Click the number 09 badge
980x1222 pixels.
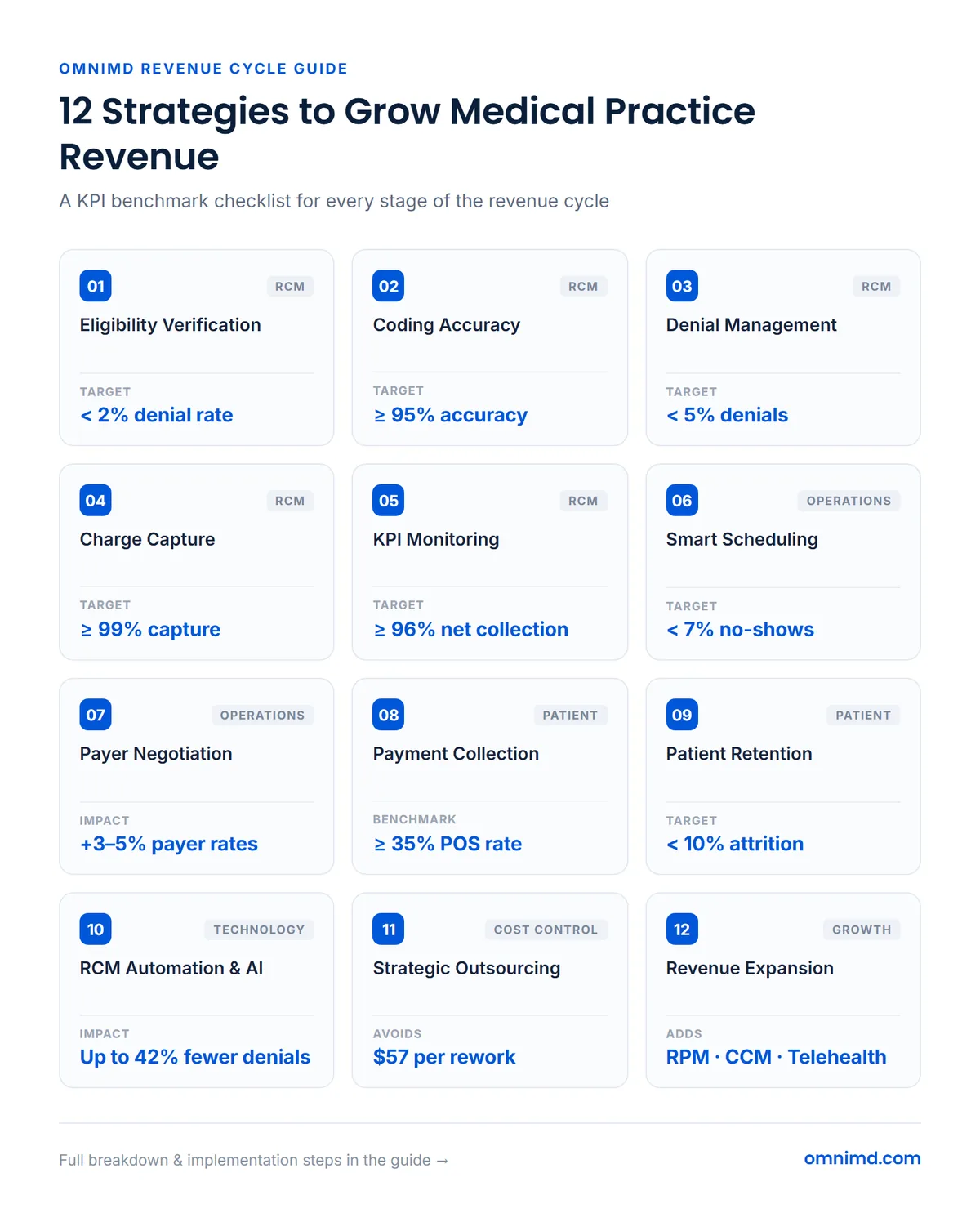tap(682, 715)
